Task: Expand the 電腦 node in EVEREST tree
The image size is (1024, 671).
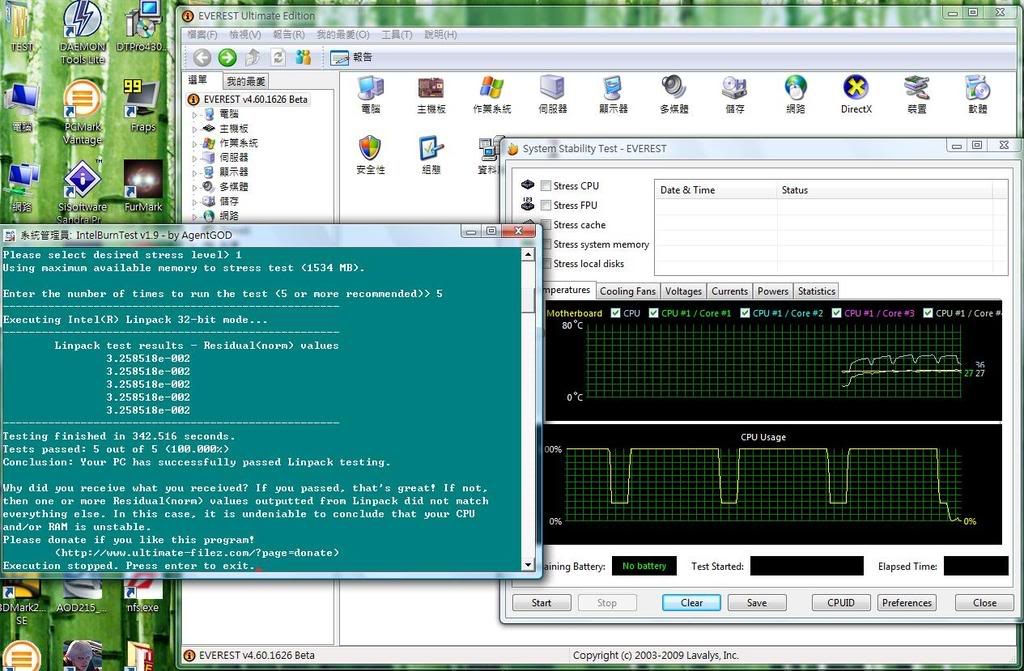Action: [195, 114]
